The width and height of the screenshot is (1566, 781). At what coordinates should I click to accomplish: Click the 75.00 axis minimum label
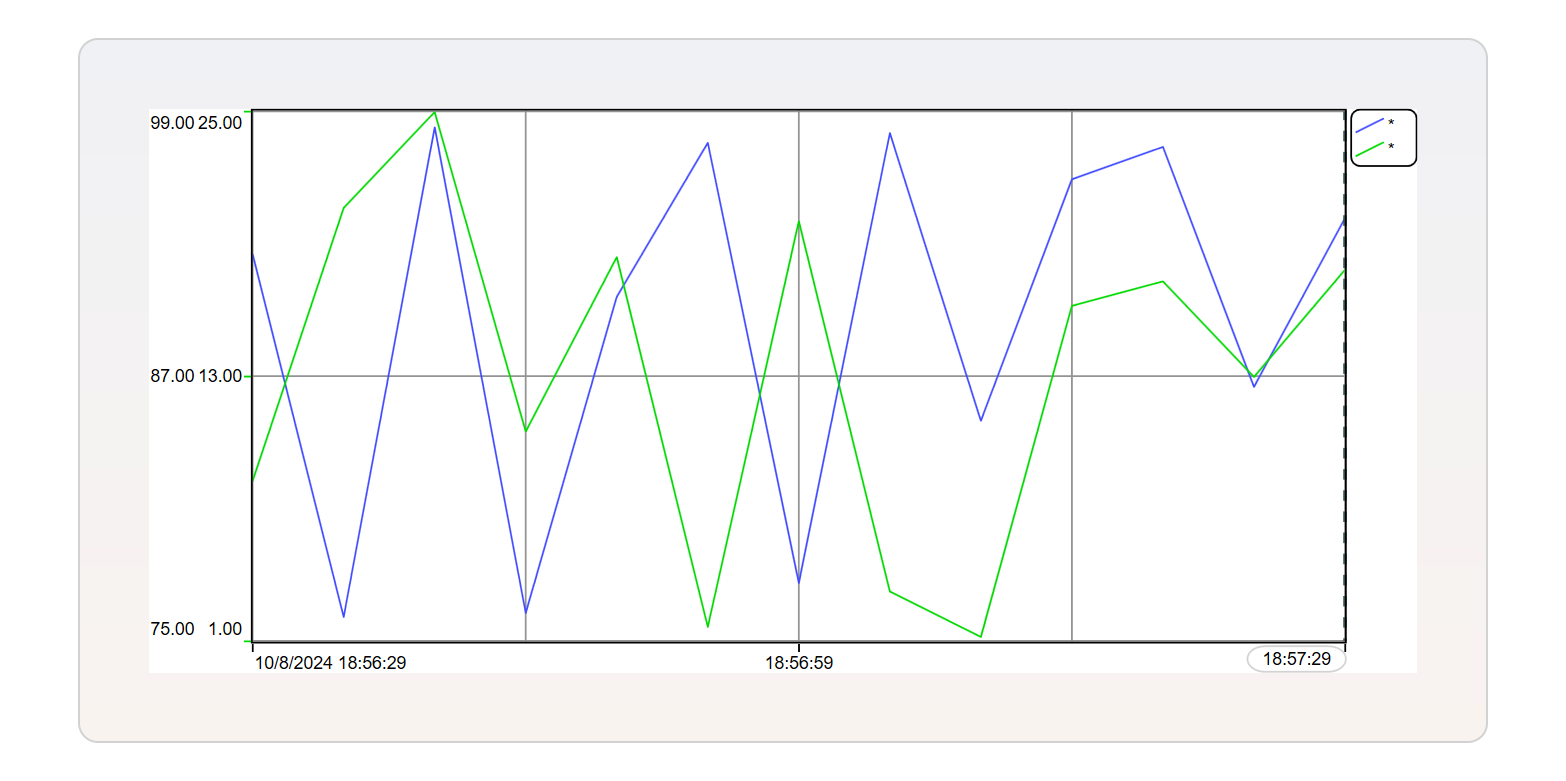(x=172, y=629)
